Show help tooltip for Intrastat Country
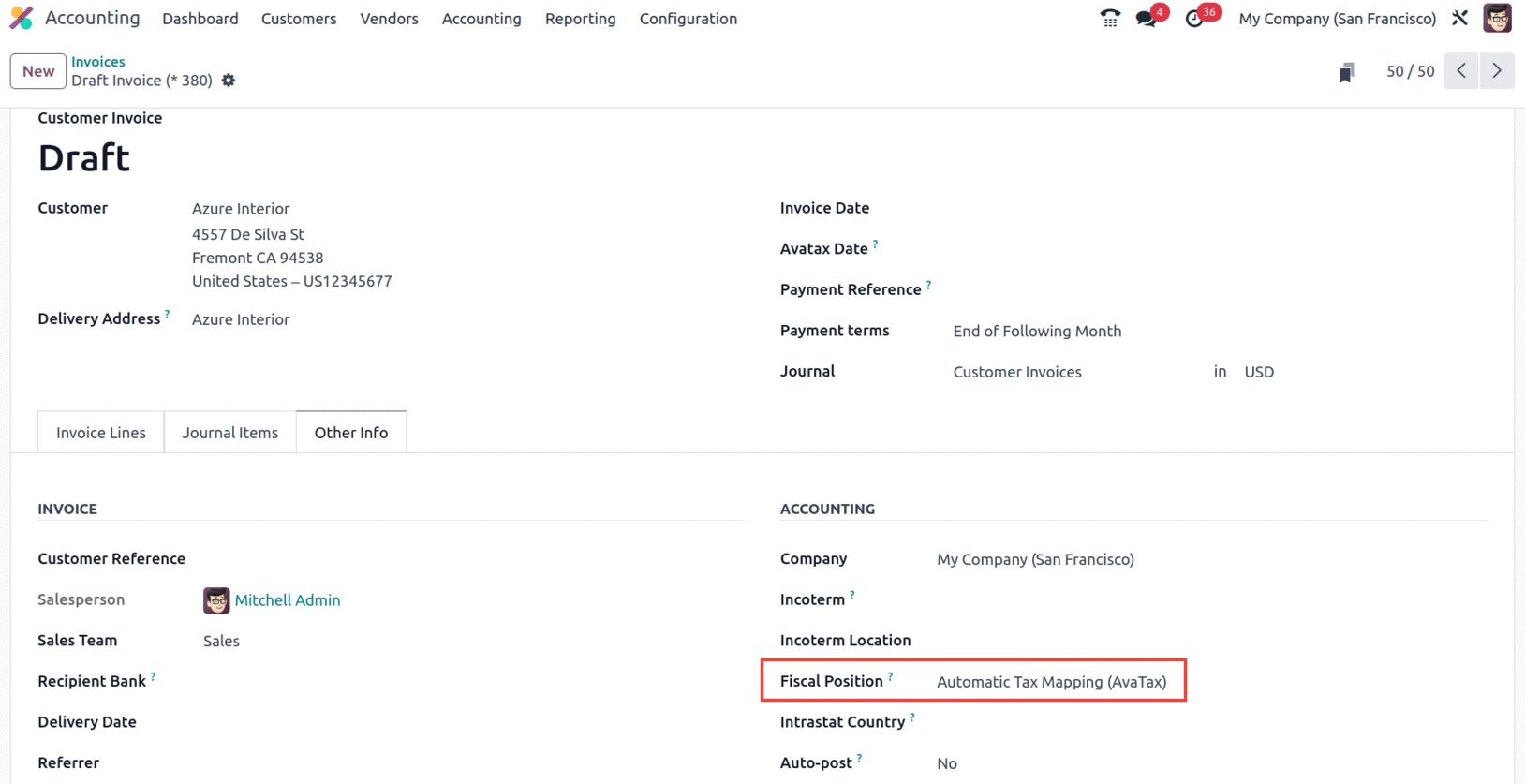 coord(911,717)
